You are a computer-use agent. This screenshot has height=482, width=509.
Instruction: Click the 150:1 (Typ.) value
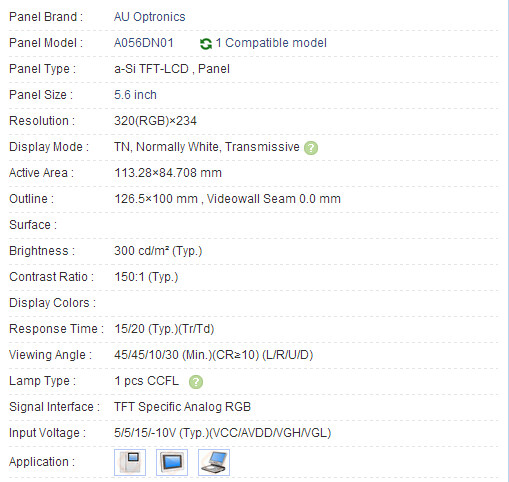tap(146, 277)
